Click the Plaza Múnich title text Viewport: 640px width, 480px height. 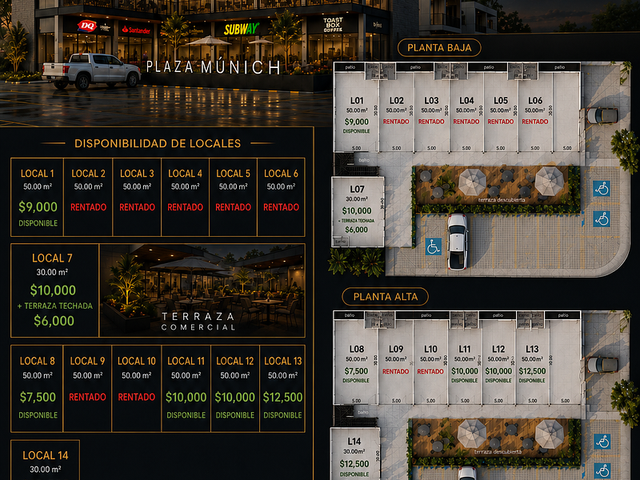(213, 67)
